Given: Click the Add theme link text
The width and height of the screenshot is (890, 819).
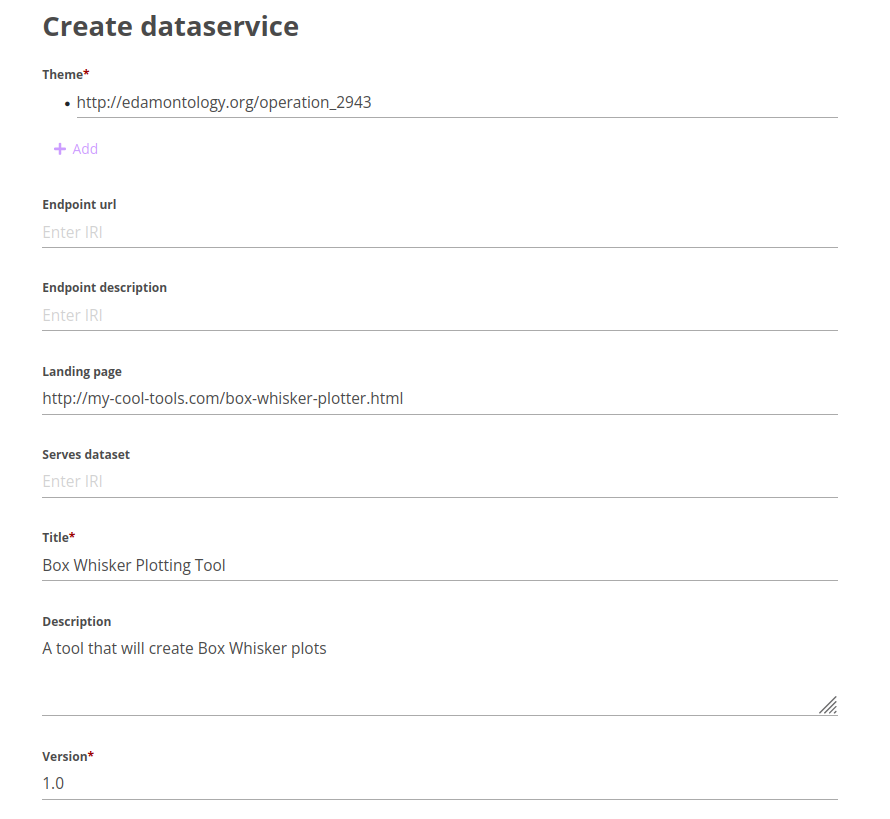Looking at the screenshot, I should tap(85, 149).
